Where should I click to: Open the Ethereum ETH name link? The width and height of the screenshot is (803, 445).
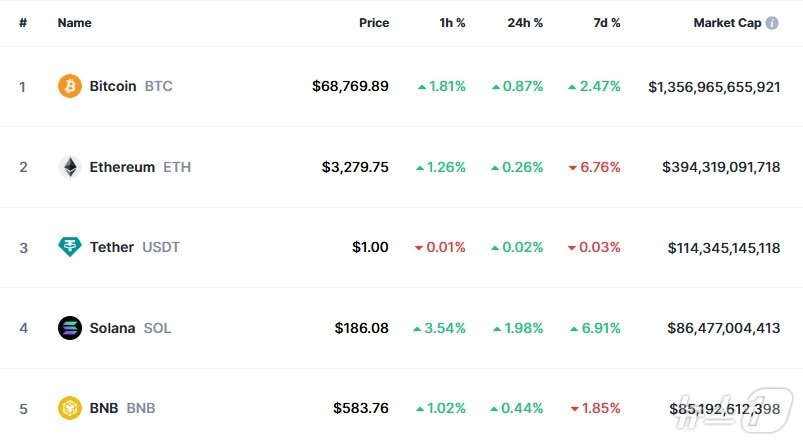click(x=139, y=167)
